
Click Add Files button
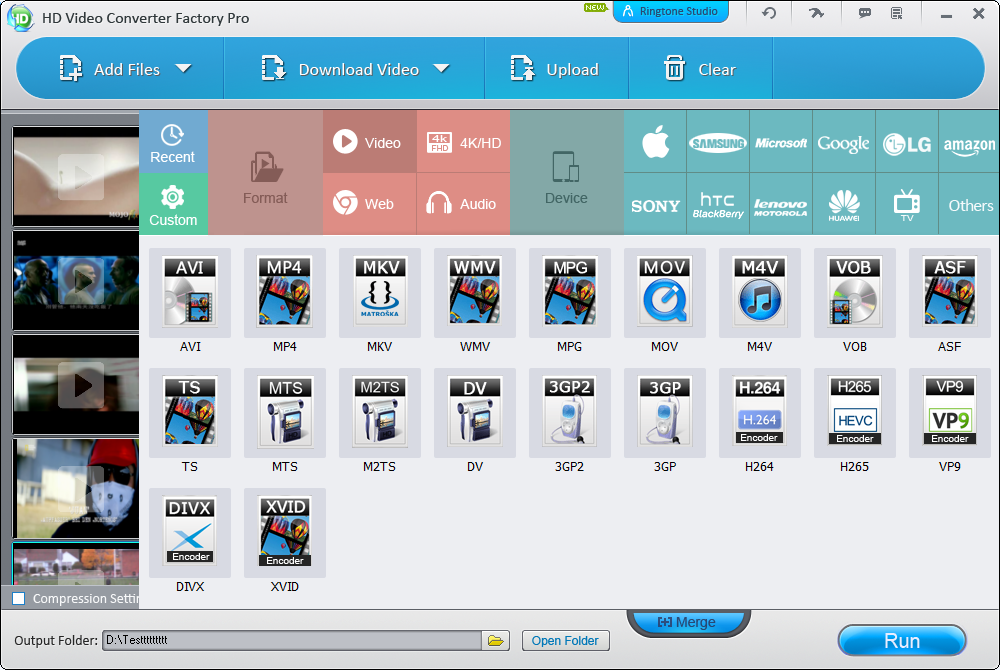[109, 69]
